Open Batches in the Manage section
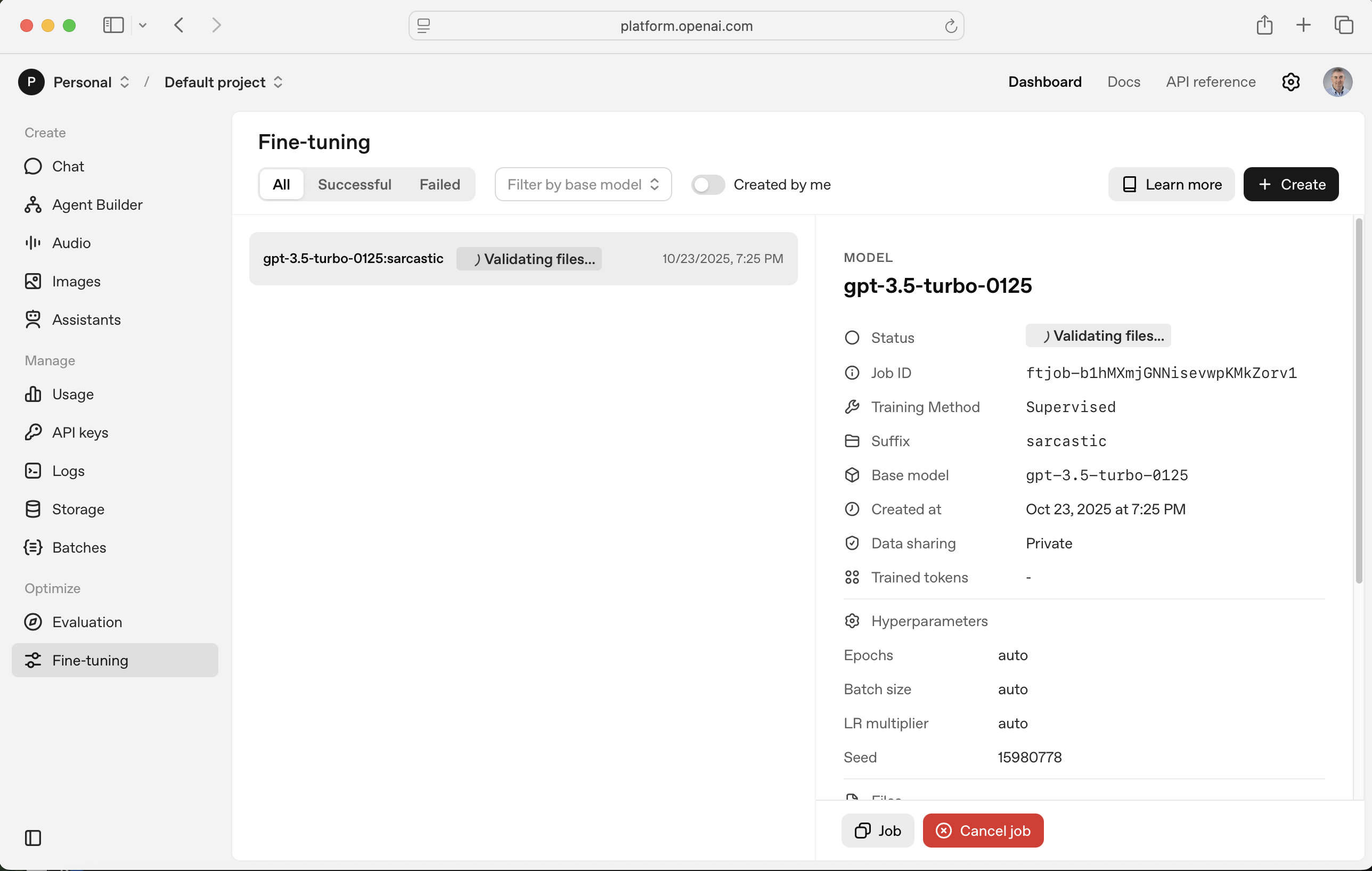The image size is (1372, 871). pyautogui.click(x=79, y=547)
